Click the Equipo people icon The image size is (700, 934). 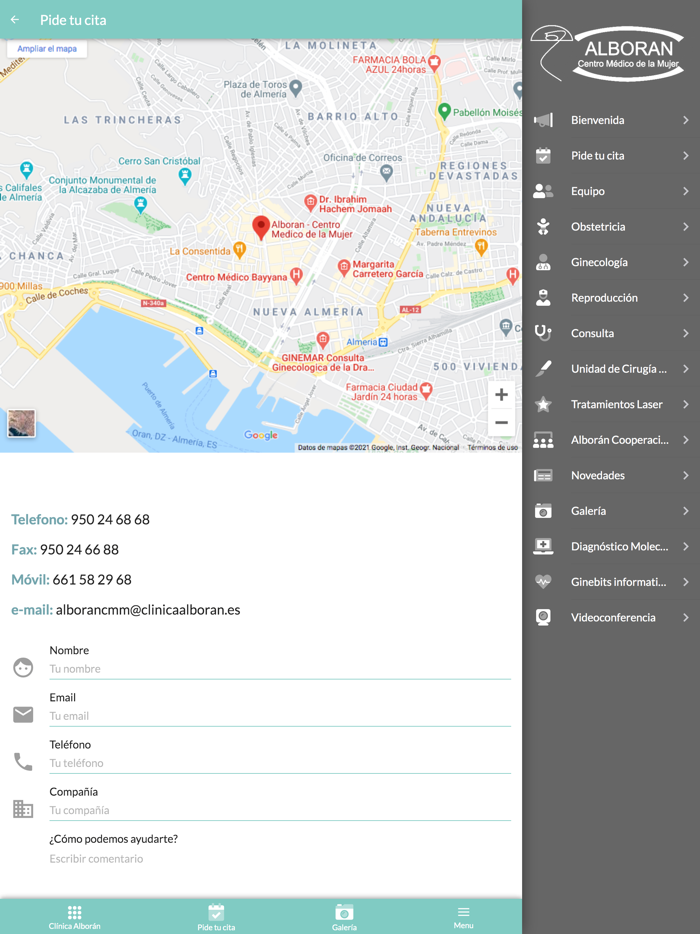click(543, 191)
